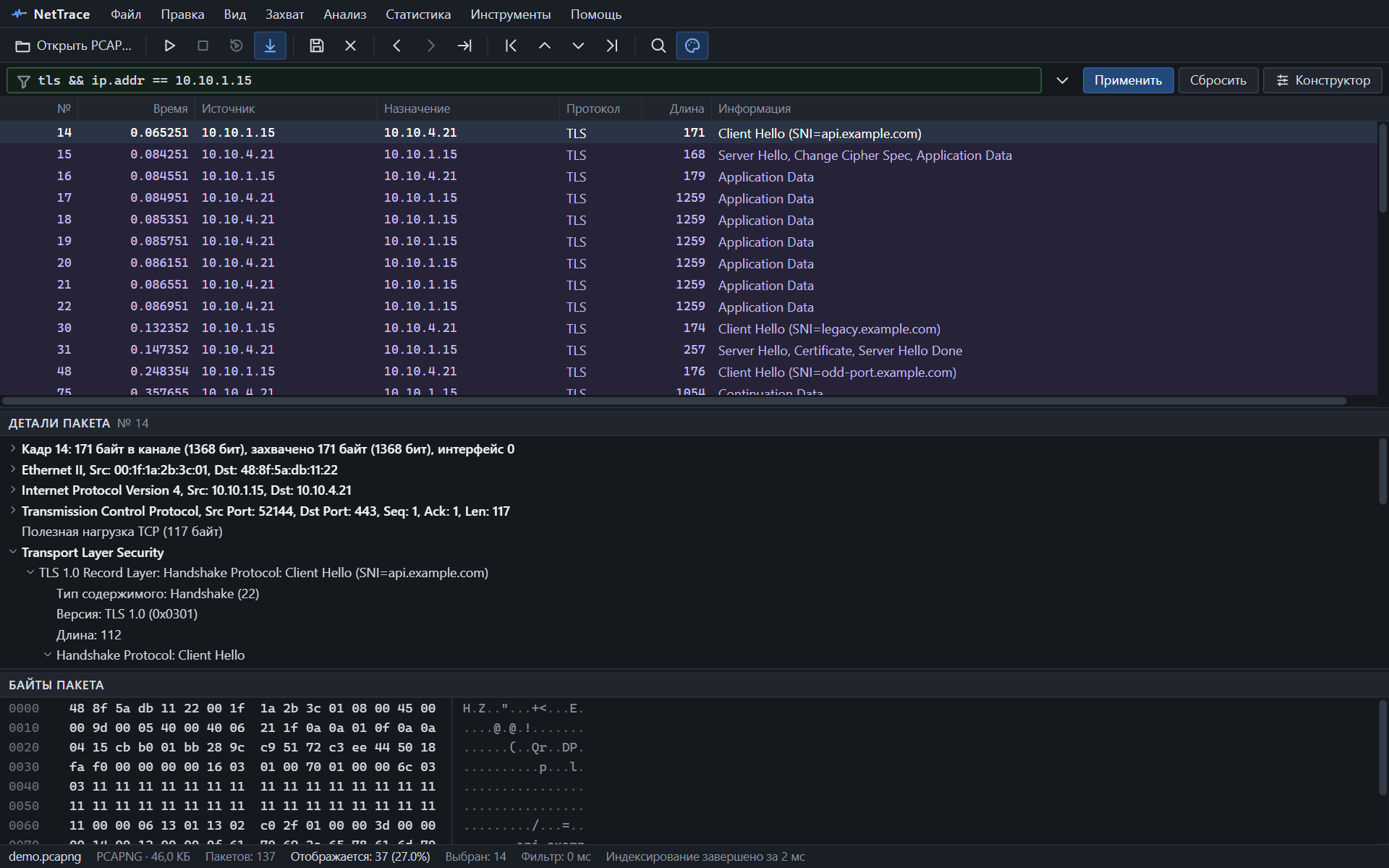Viewport: 1389px width, 868px height.
Task: Apply the filter with Применить
Action: click(x=1128, y=80)
